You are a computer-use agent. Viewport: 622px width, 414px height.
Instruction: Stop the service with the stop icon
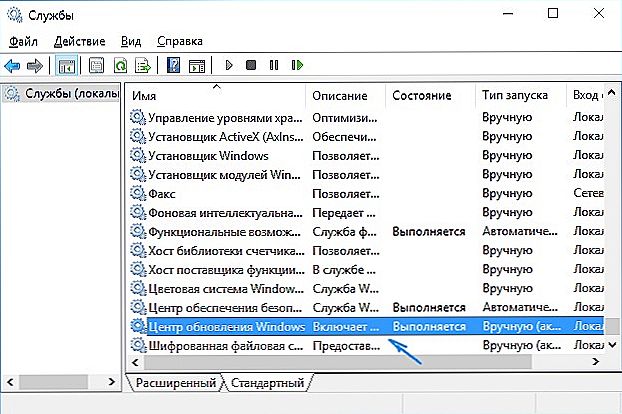pyautogui.click(x=251, y=65)
